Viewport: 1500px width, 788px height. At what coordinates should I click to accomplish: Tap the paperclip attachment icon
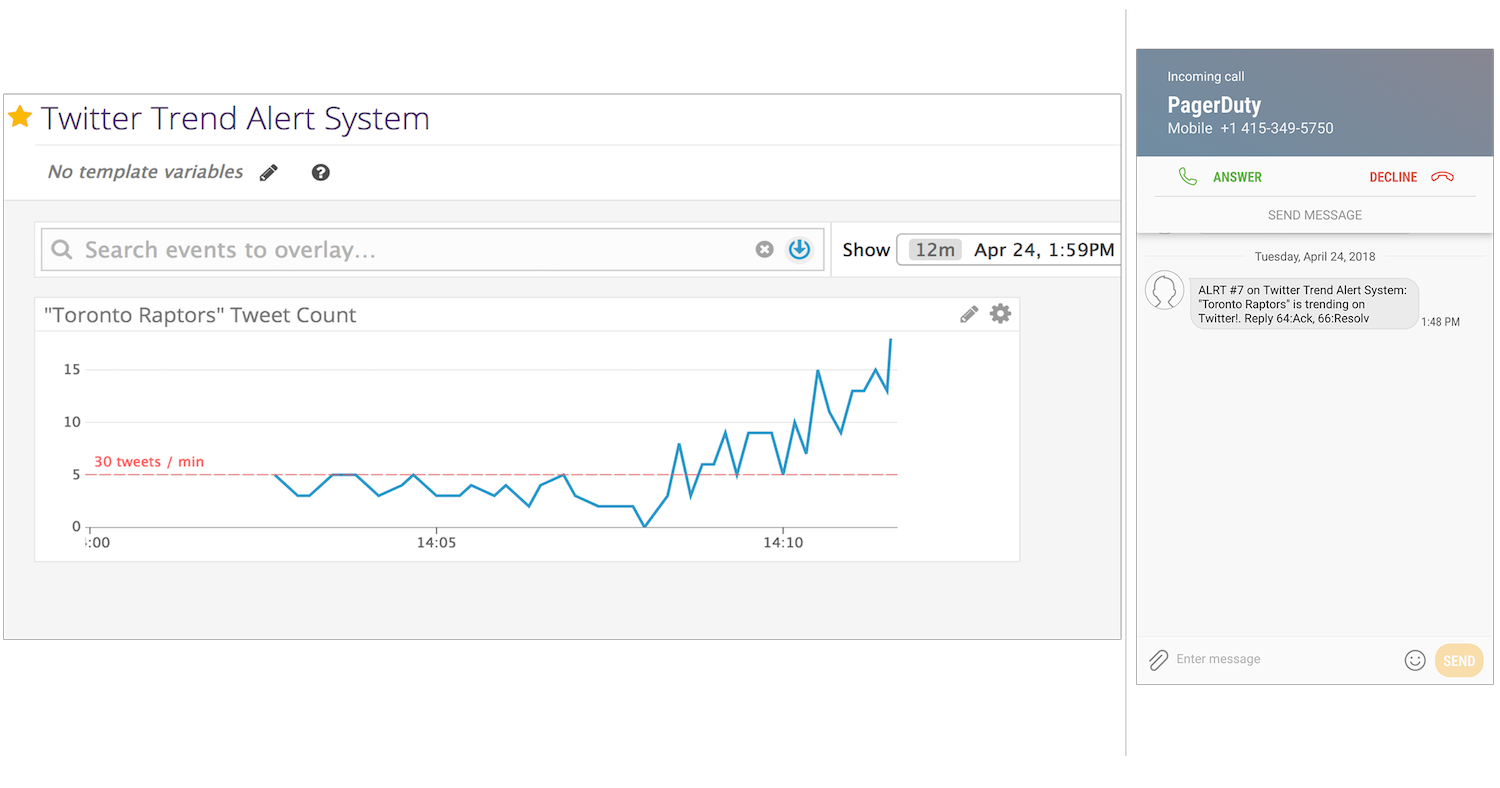pos(1158,660)
